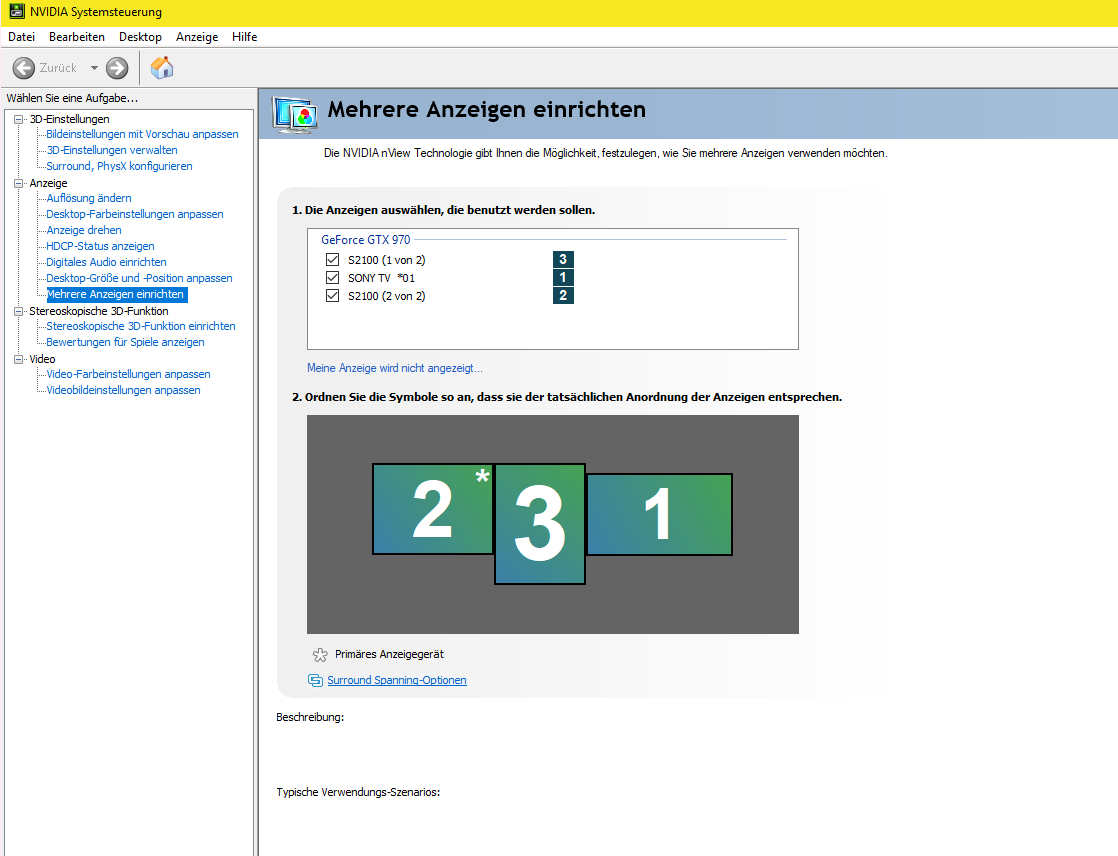This screenshot has width=1118, height=856.
Task: Click the forward arrow icon
Action: 117,68
